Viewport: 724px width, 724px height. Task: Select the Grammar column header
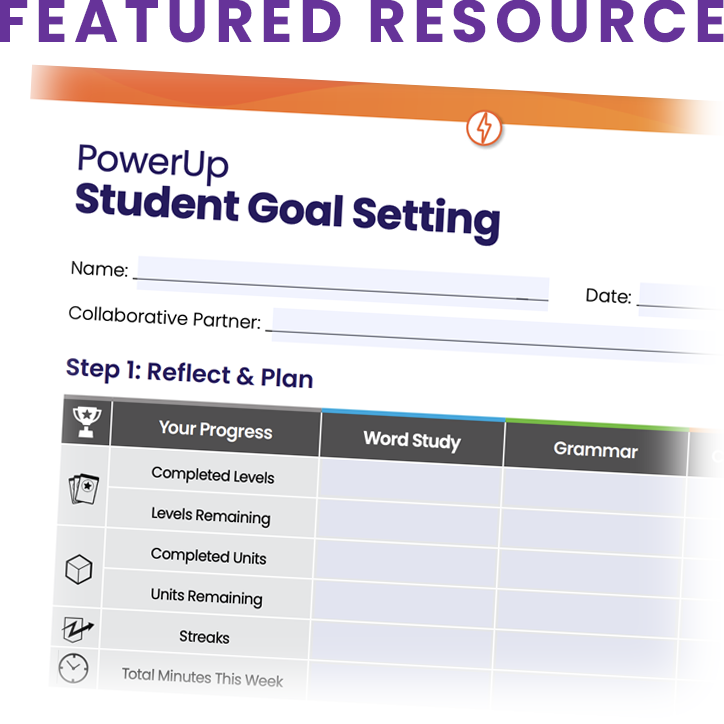[x=596, y=449]
